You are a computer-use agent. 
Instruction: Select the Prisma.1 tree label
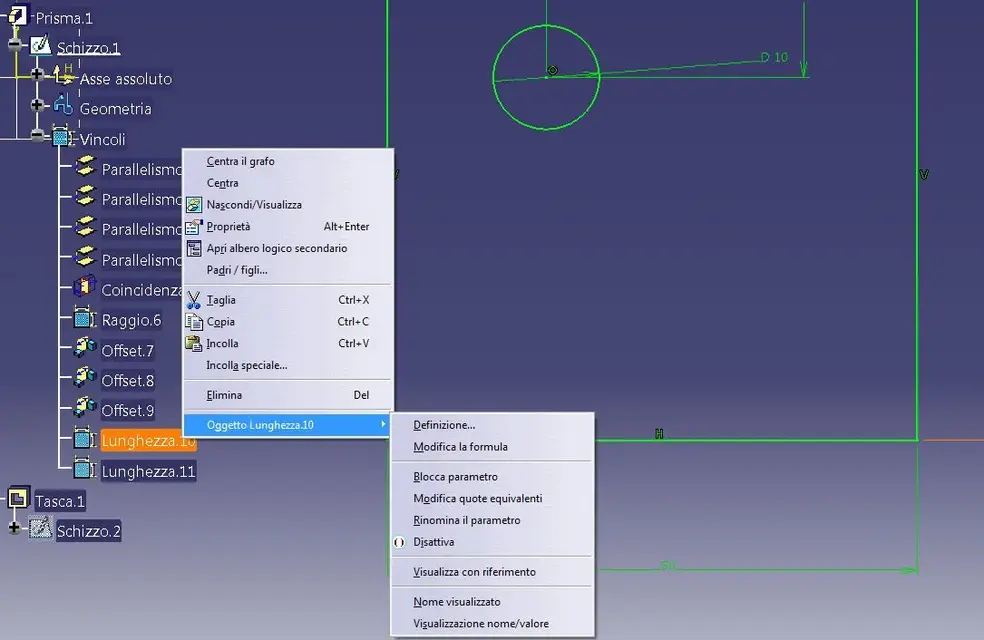click(x=64, y=18)
